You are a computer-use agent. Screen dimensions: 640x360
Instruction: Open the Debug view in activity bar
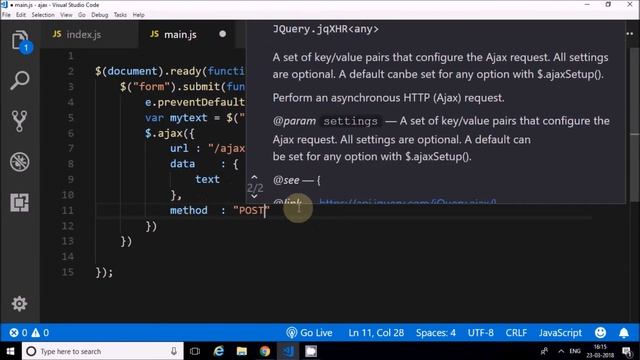(x=20, y=162)
